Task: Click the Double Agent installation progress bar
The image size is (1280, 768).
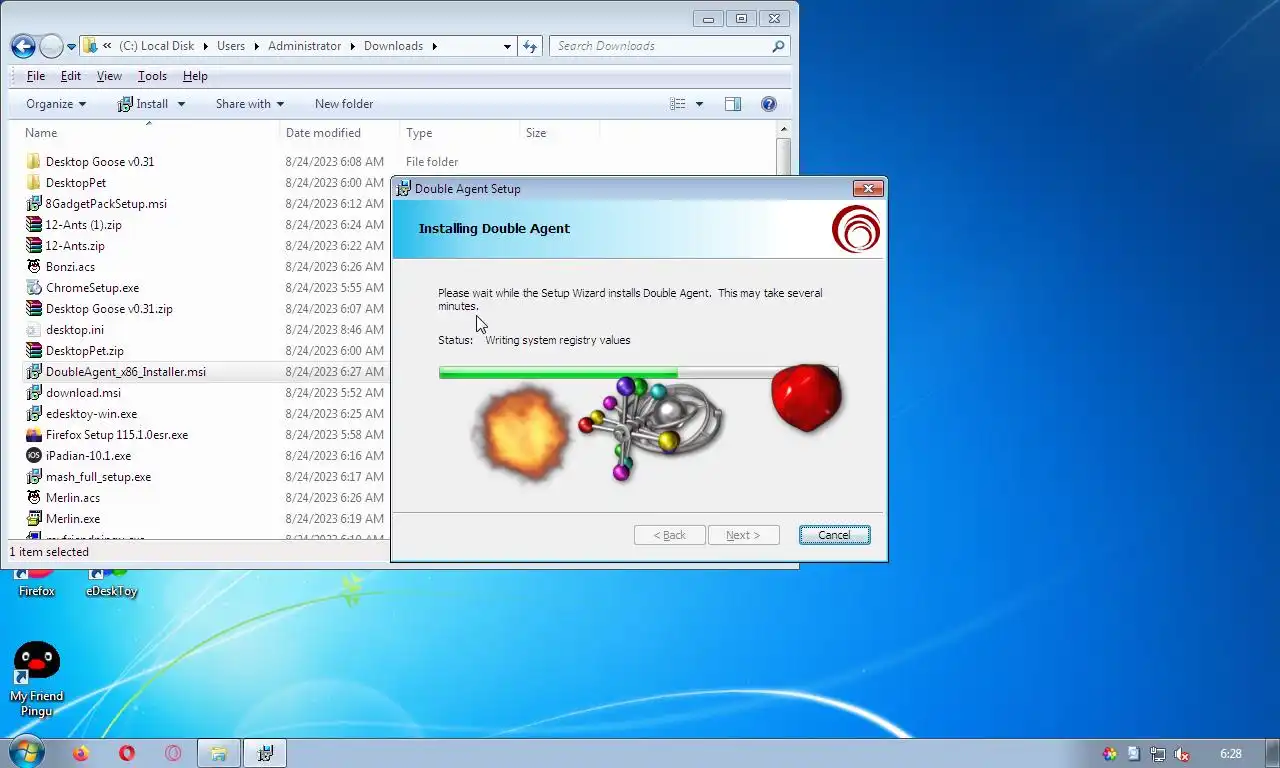Action: (x=638, y=373)
